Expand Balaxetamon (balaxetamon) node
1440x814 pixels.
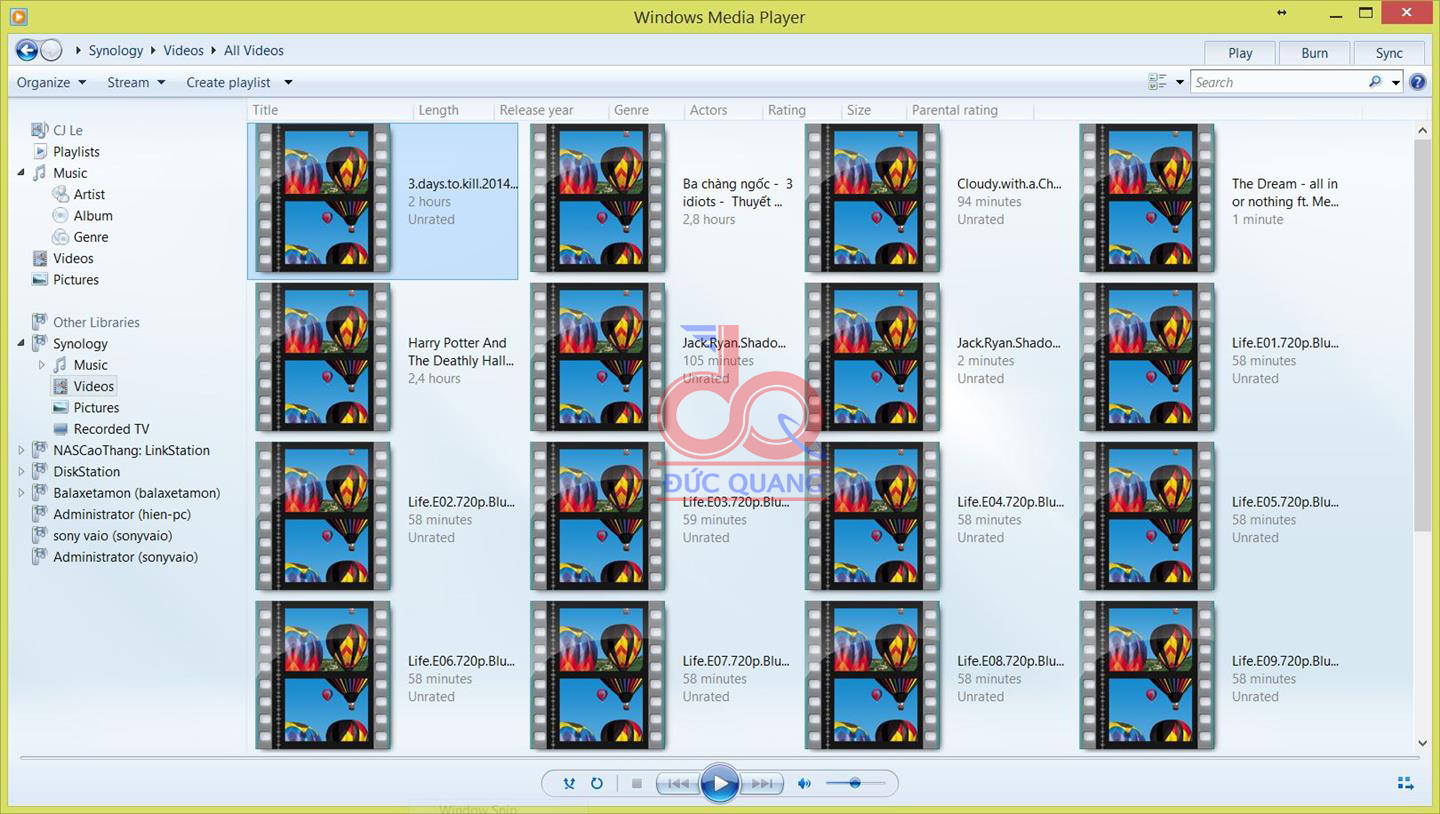(21, 493)
